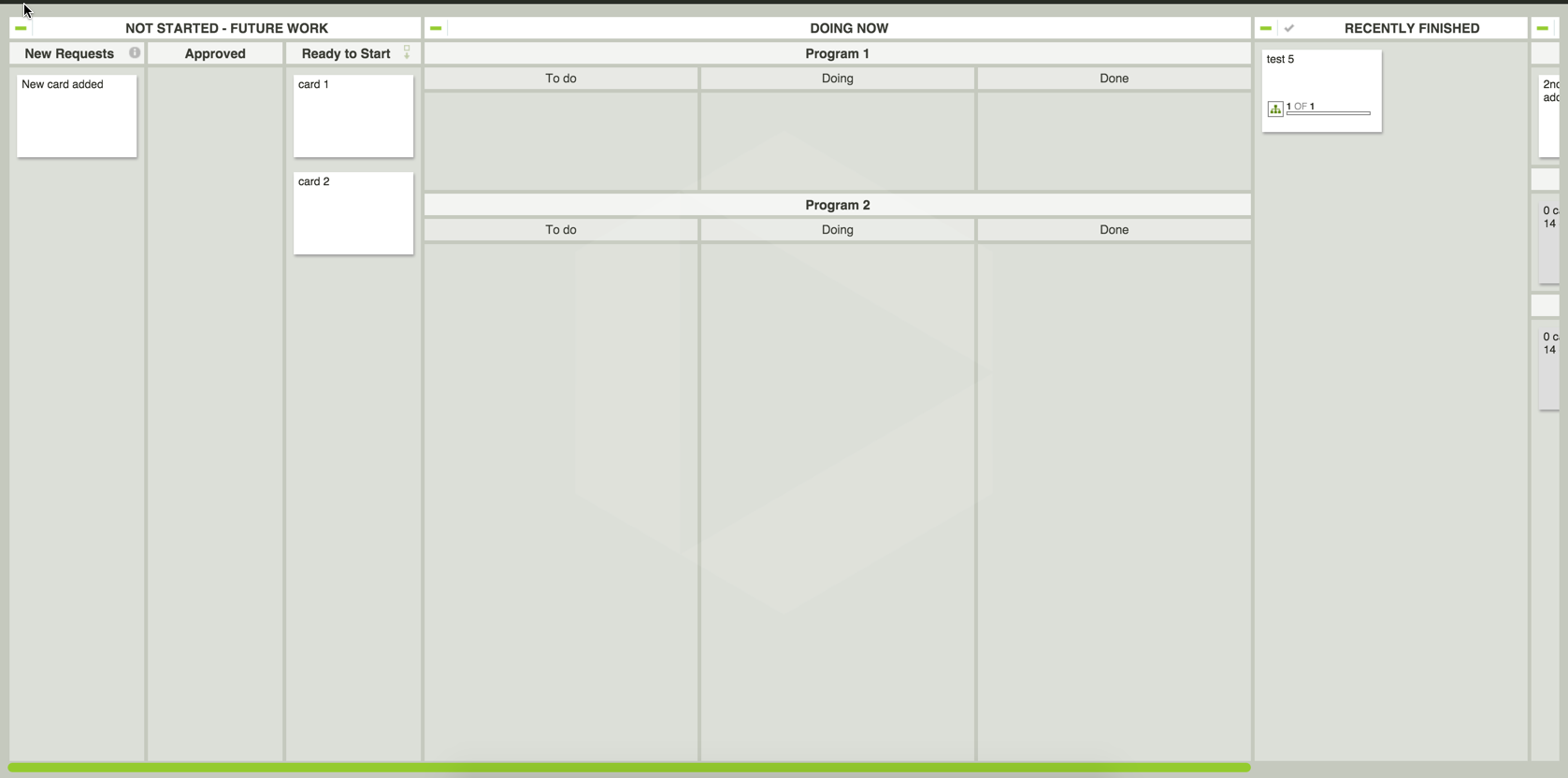The height and width of the screenshot is (778, 1568).
Task: Select the To do header under Program 1
Action: click(x=561, y=79)
